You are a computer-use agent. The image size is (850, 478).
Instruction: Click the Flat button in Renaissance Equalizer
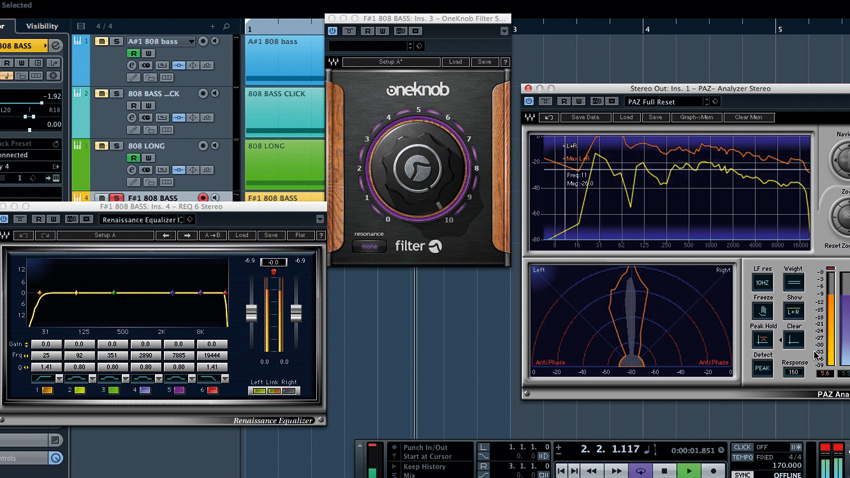300,235
